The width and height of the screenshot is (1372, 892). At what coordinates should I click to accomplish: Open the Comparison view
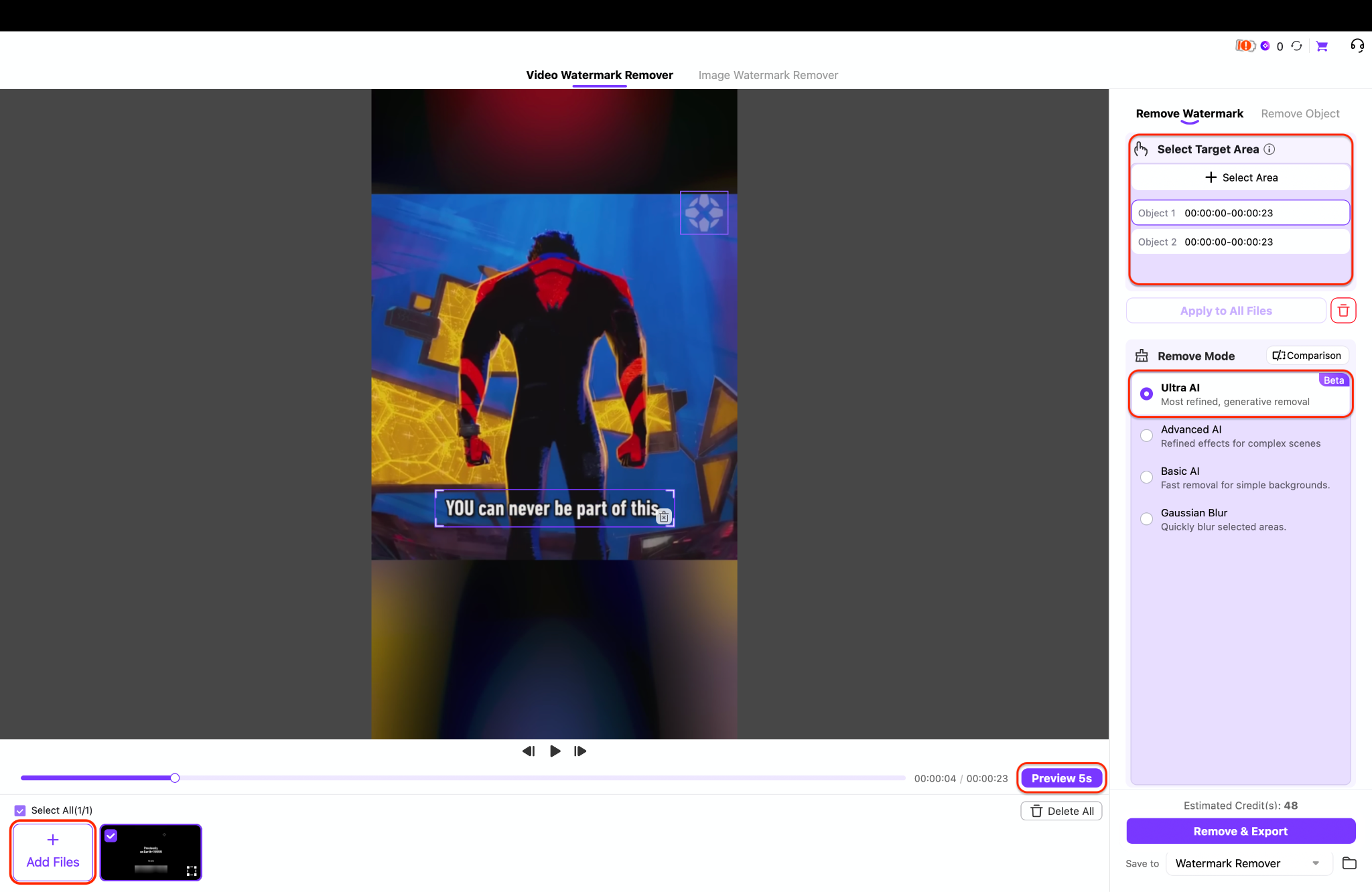[1307, 356]
